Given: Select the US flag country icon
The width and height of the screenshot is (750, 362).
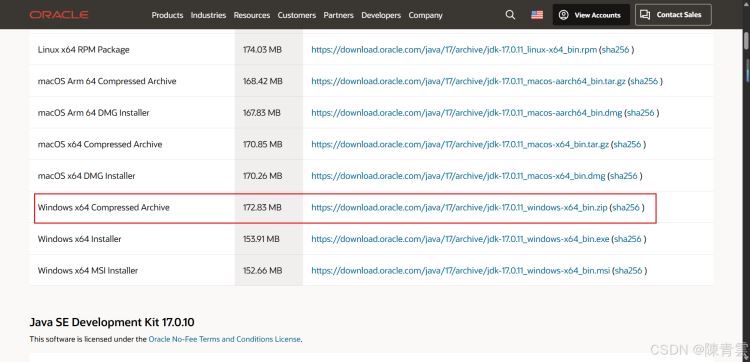Looking at the screenshot, I should (537, 15).
